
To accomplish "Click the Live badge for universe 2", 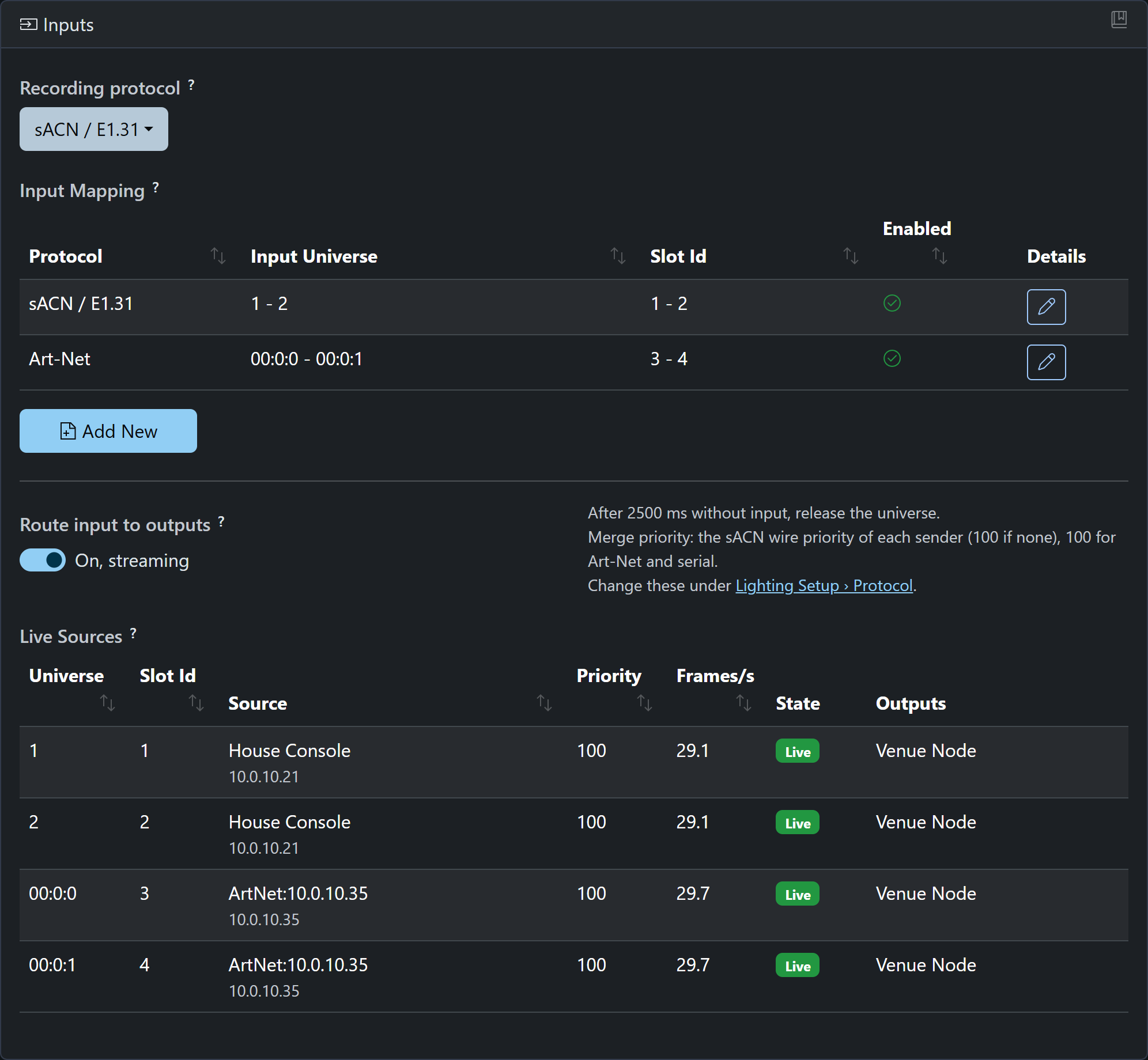I will (798, 823).
